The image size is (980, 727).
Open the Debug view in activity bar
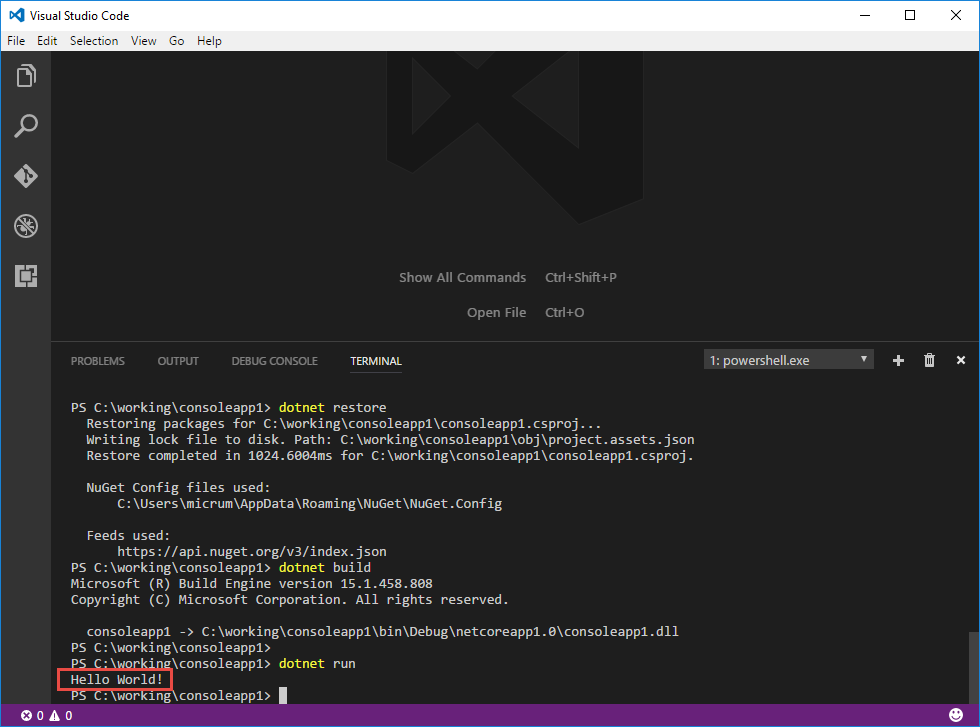(26, 226)
